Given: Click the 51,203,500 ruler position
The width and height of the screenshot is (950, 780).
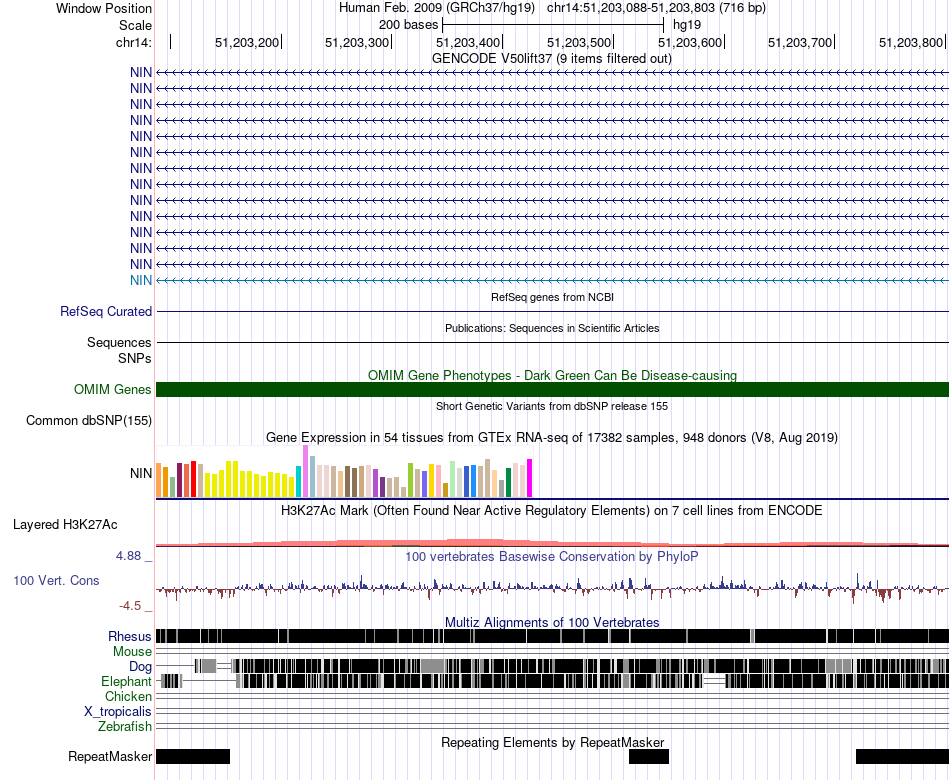Looking at the screenshot, I should tap(579, 42).
